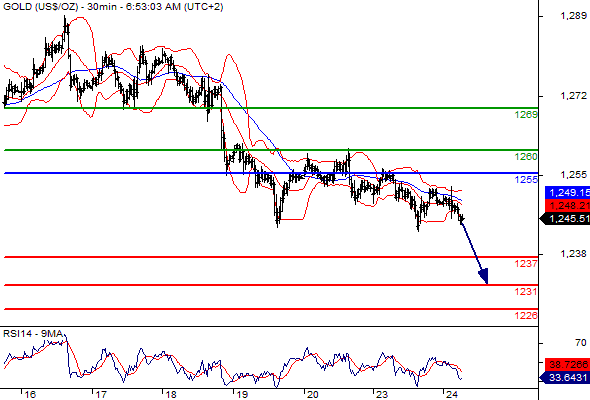Click the 1,289 price axis label
Image resolution: width=590 pixels, height=400 pixels.
pyautogui.click(x=573, y=16)
